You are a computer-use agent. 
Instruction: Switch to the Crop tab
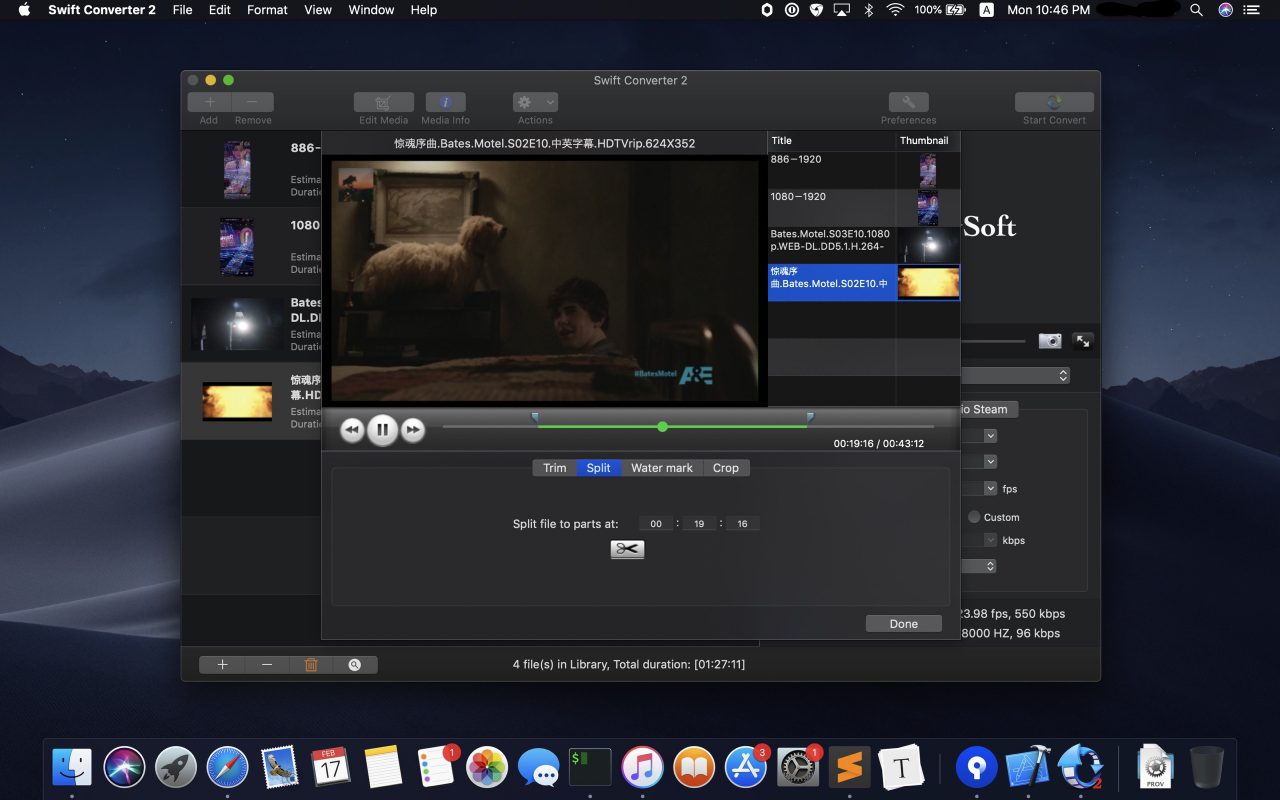tap(726, 468)
